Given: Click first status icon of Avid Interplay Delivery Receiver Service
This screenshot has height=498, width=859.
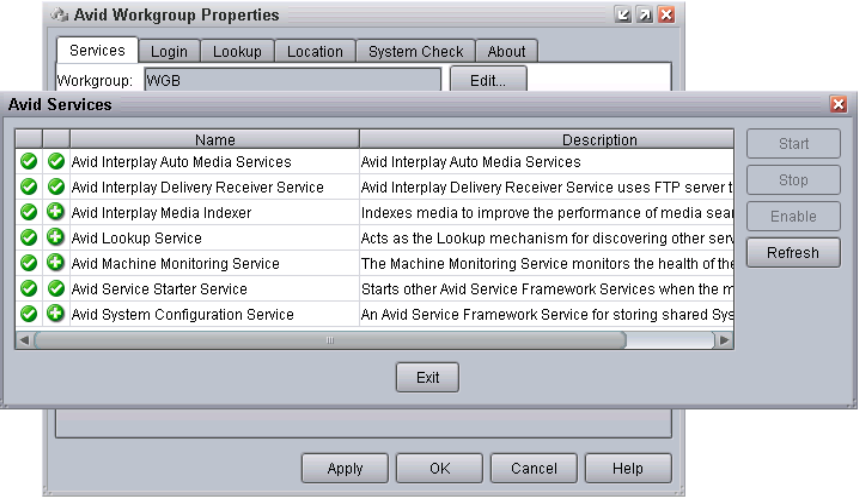Looking at the screenshot, I should point(28,187).
